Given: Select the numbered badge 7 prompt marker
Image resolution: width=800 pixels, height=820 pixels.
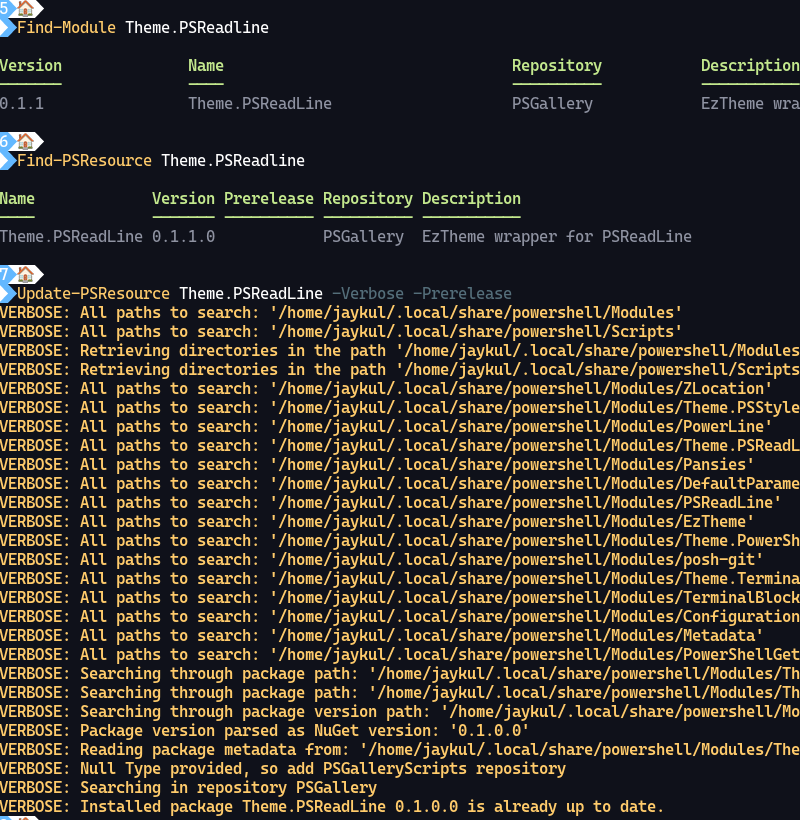Looking at the screenshot, I should [6, 275].
